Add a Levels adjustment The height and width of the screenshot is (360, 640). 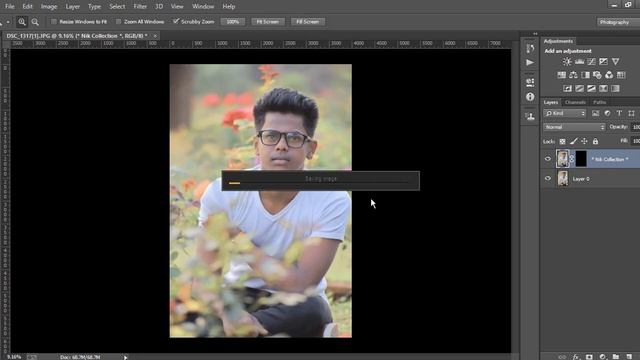pyautogui.click(x=579, y=62)
